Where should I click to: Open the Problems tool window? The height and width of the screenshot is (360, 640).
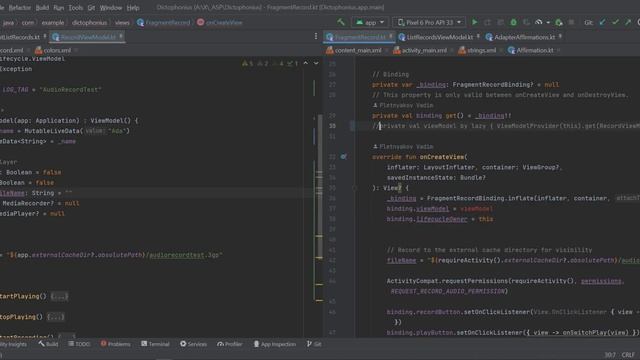116,344
